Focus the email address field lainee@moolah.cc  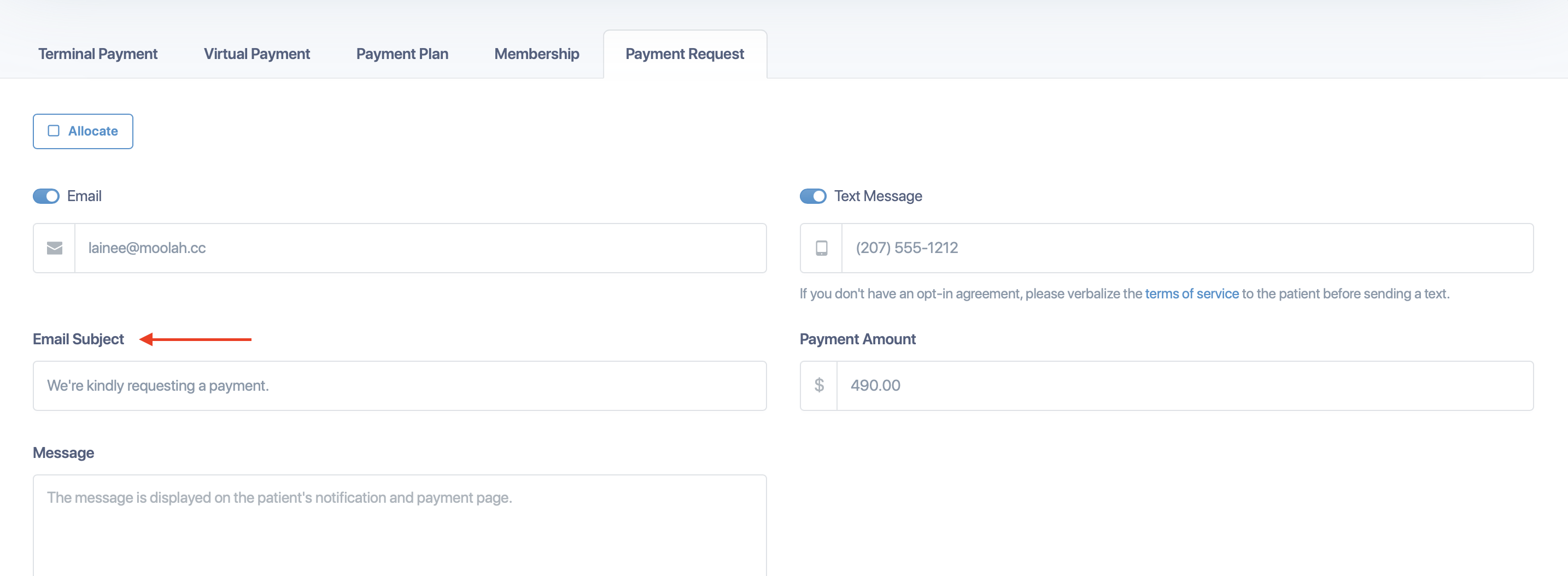pos(420,248)
